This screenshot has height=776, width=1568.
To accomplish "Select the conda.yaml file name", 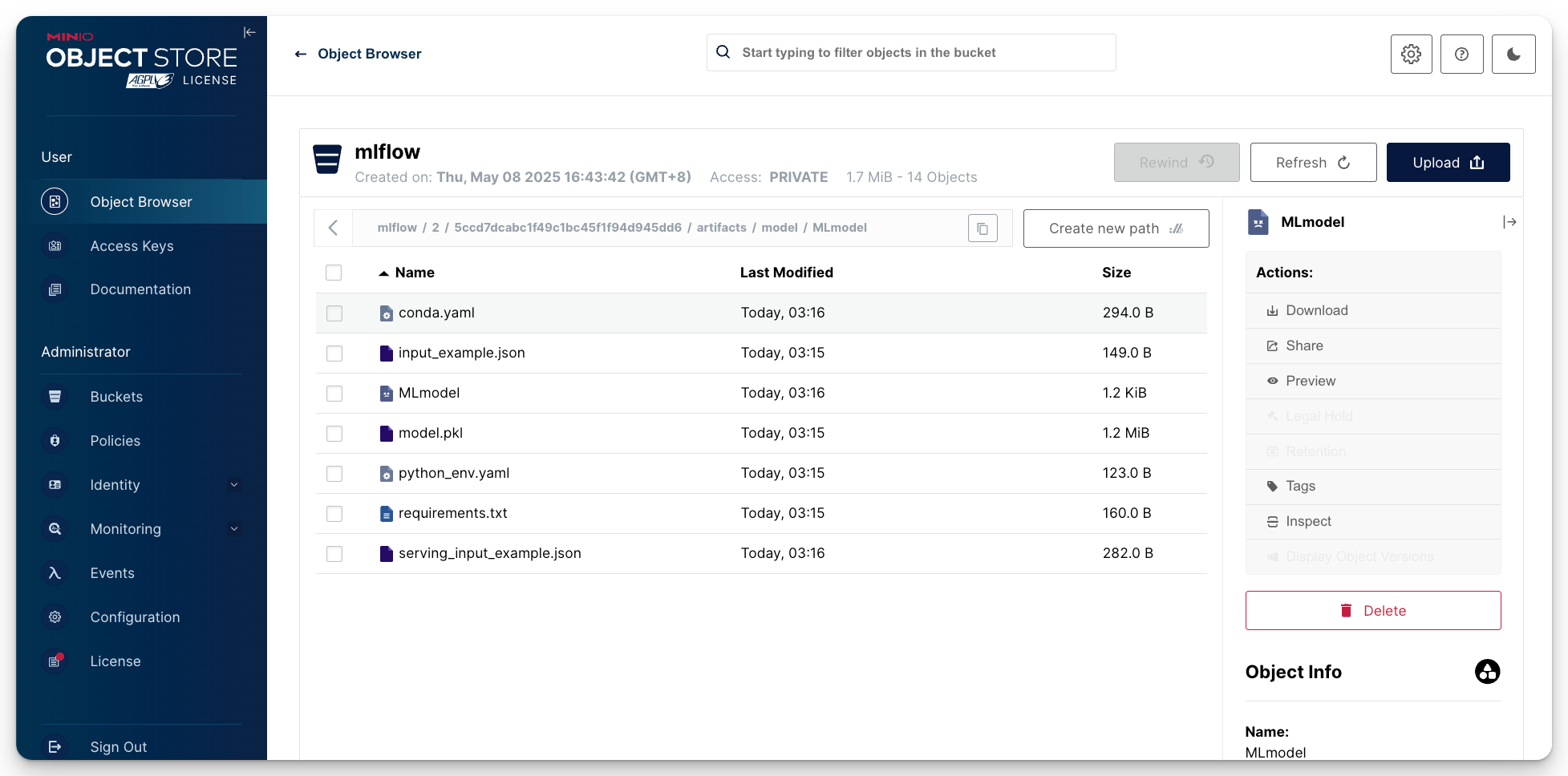I will tap(436, 313).
